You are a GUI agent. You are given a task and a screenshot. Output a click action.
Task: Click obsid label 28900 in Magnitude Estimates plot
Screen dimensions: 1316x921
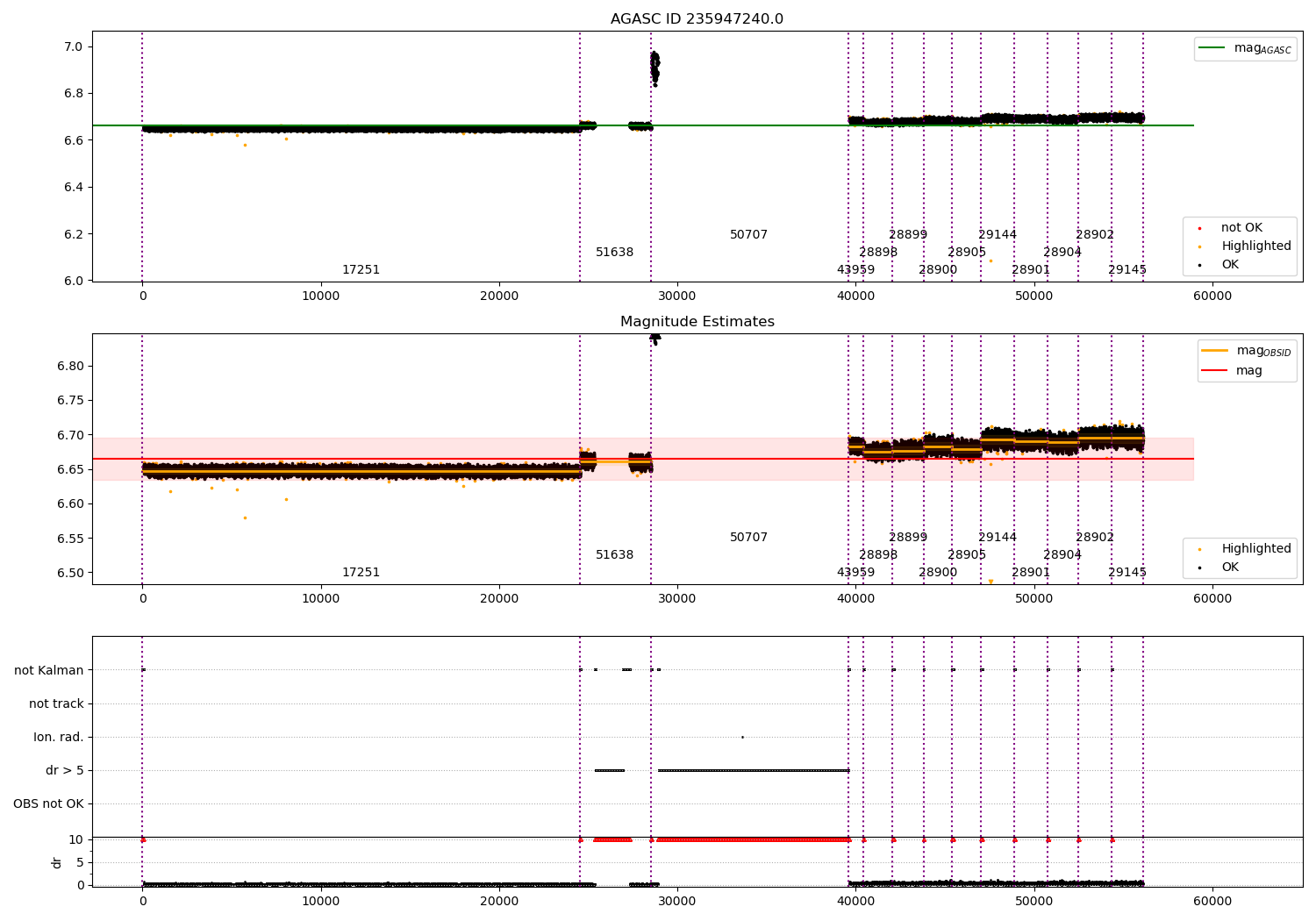pyautogui.click(x=938, y=573)
